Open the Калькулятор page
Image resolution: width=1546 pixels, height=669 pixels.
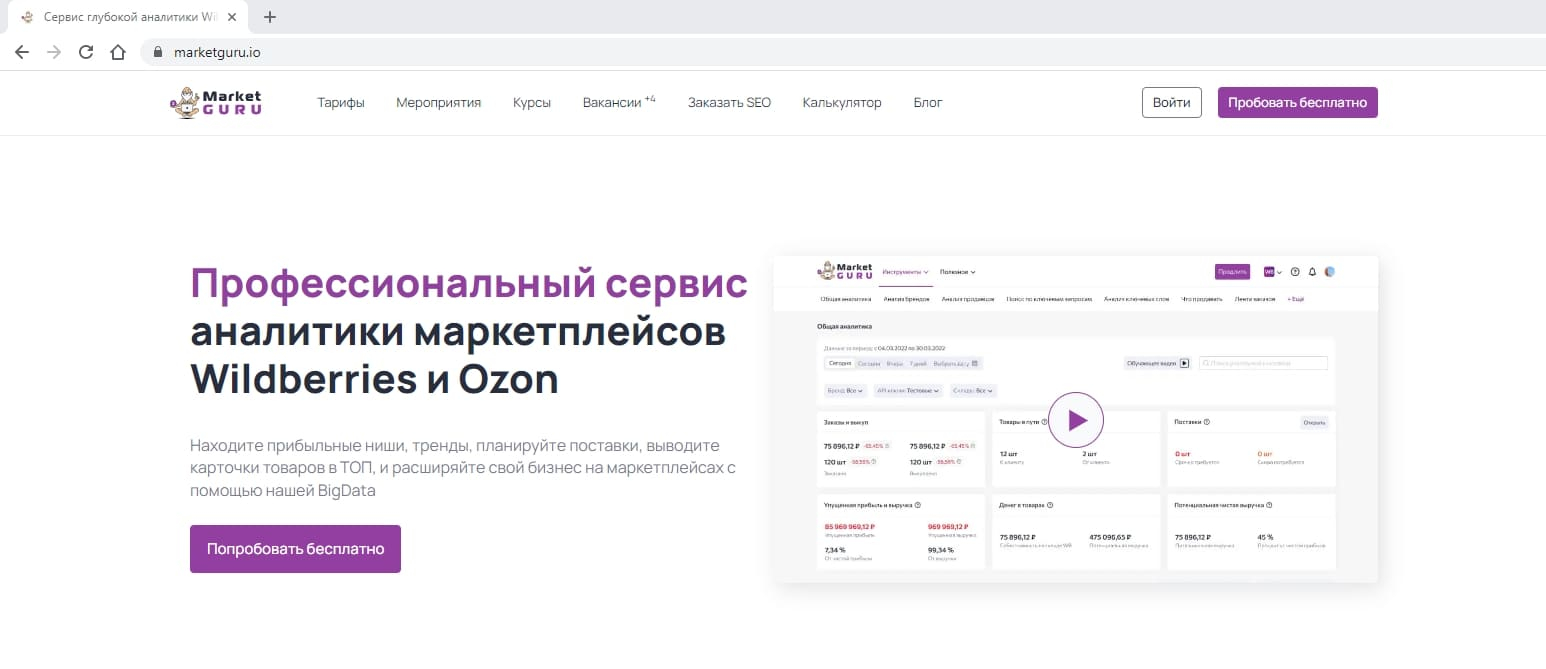coord(842,103)
